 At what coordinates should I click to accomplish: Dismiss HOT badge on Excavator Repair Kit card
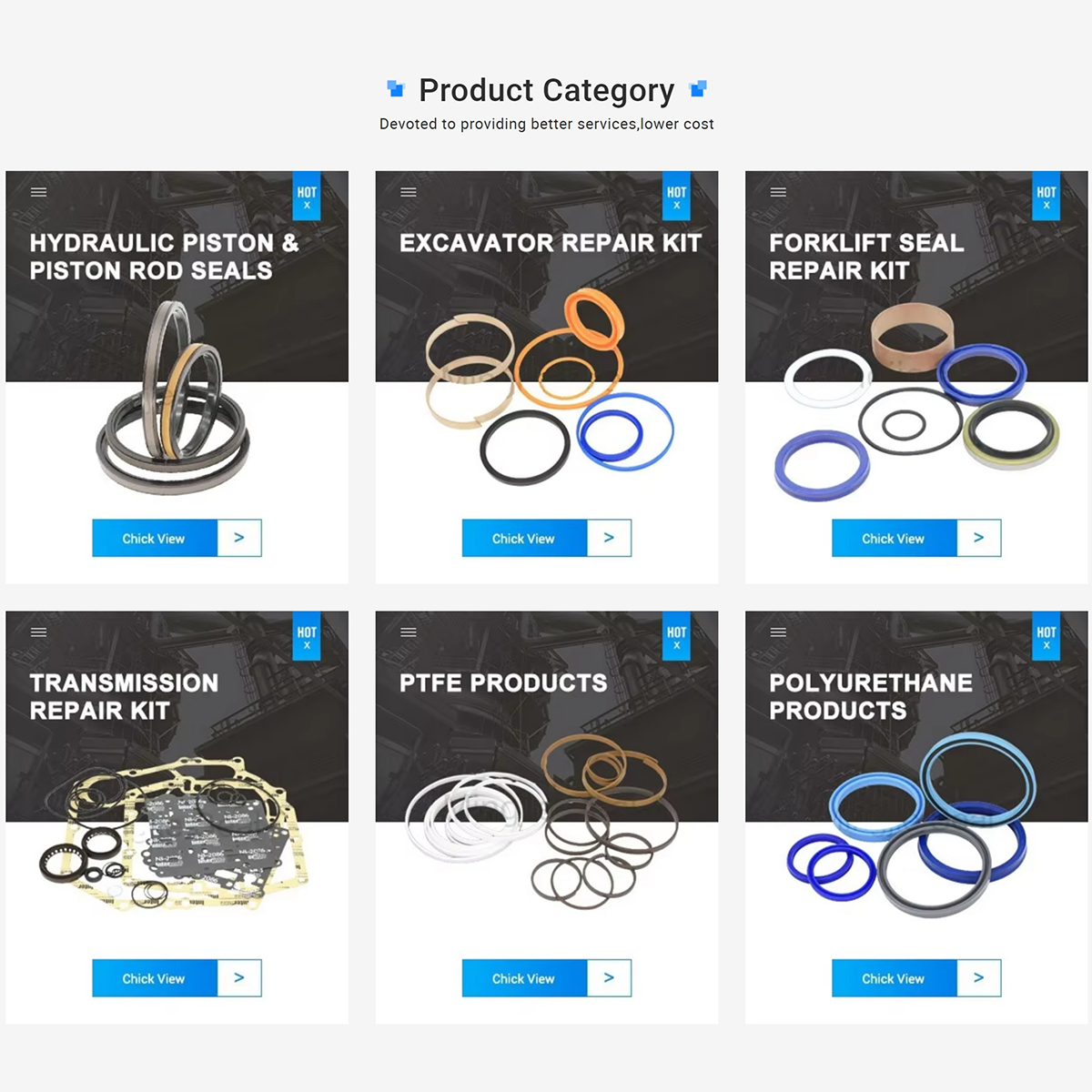676,206
